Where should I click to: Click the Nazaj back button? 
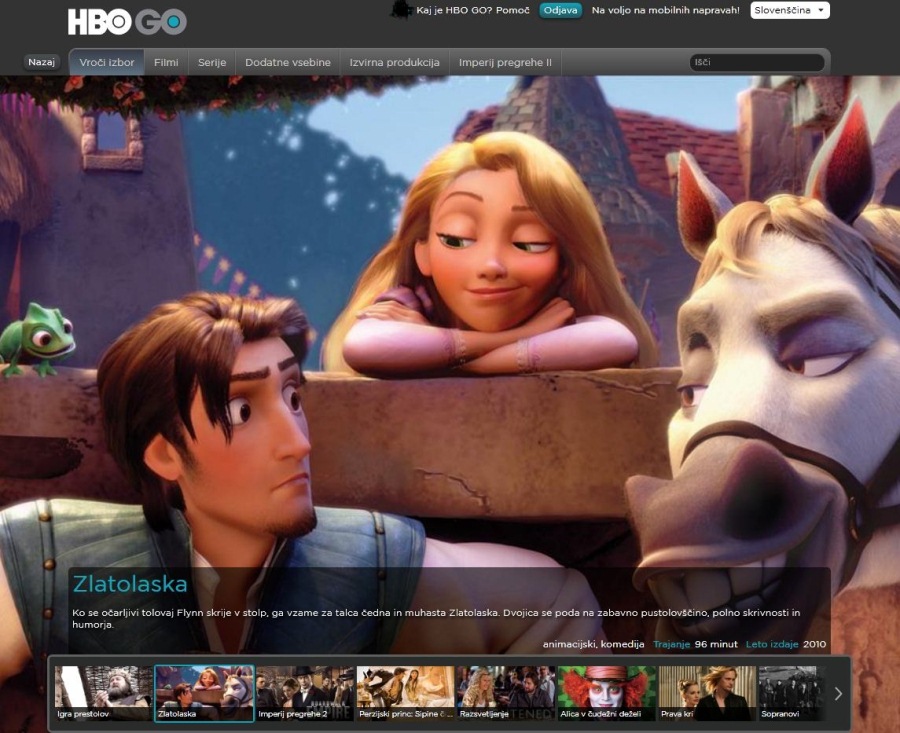[41, 62]
